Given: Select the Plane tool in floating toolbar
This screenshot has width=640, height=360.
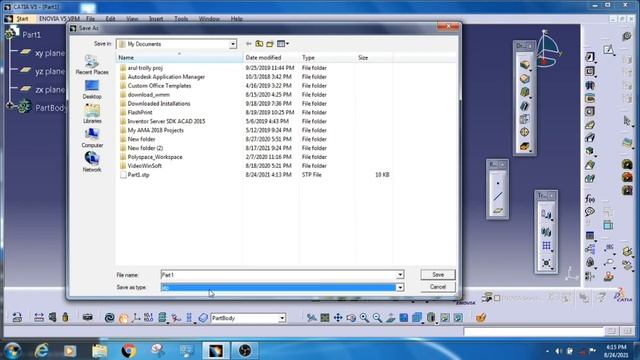Looking at the screenshot, I should pos(498,211).
